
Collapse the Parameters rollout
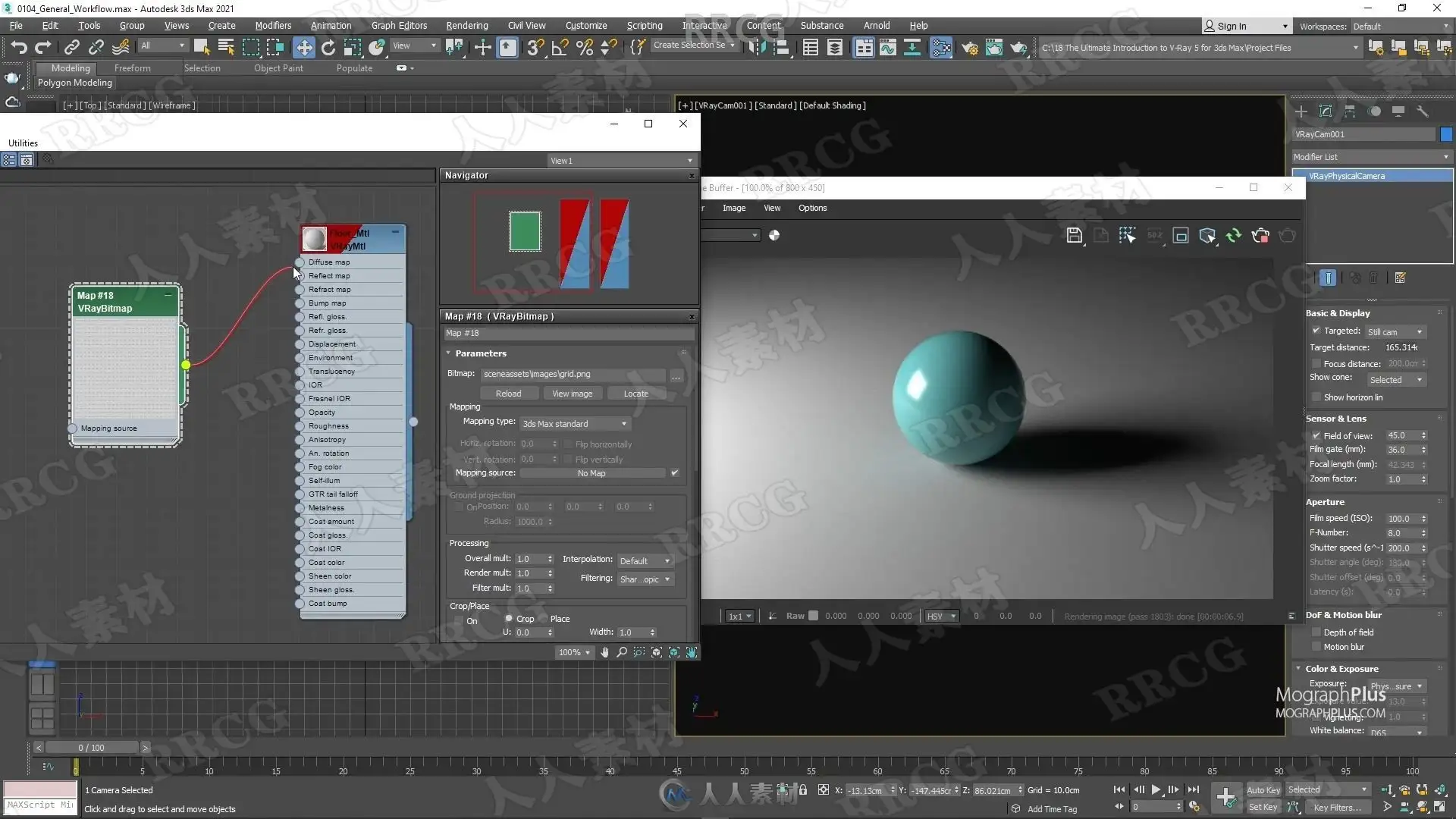pyautogui.click(x=448, y=353)
